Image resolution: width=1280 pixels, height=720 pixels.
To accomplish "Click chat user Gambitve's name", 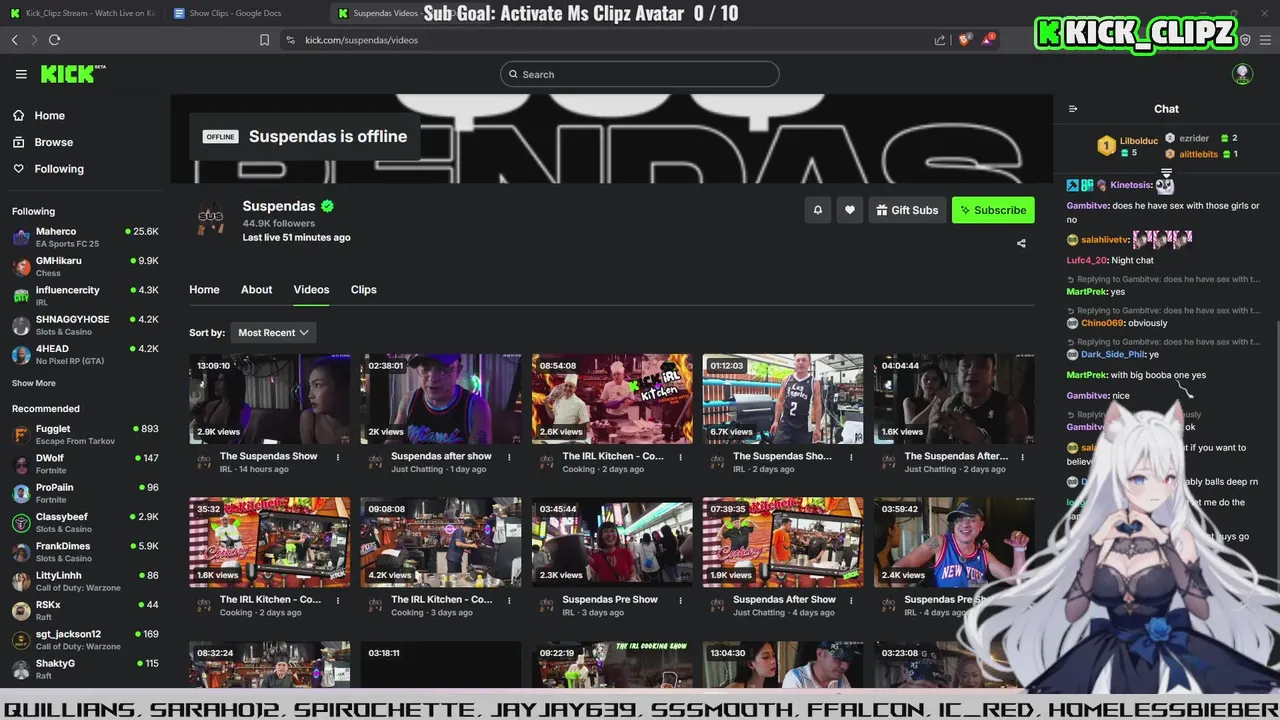I will pos(1087,206).
